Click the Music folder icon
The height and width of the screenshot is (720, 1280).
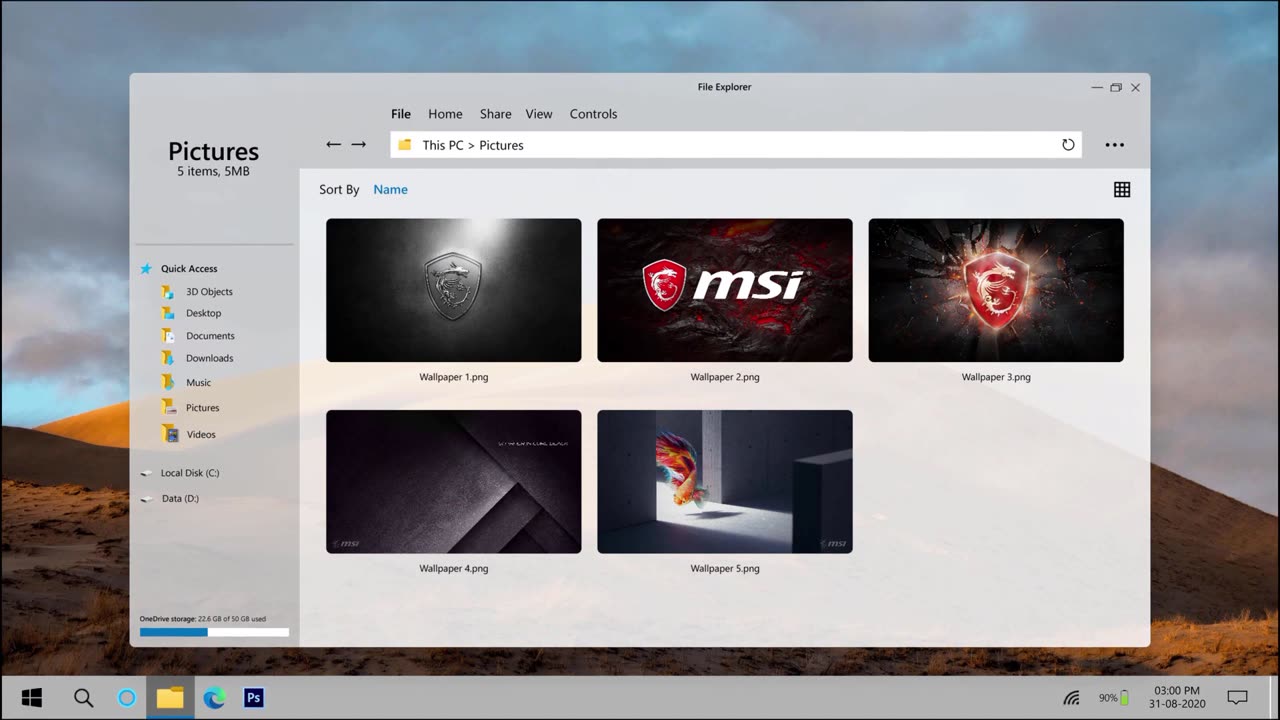(168, 382)
